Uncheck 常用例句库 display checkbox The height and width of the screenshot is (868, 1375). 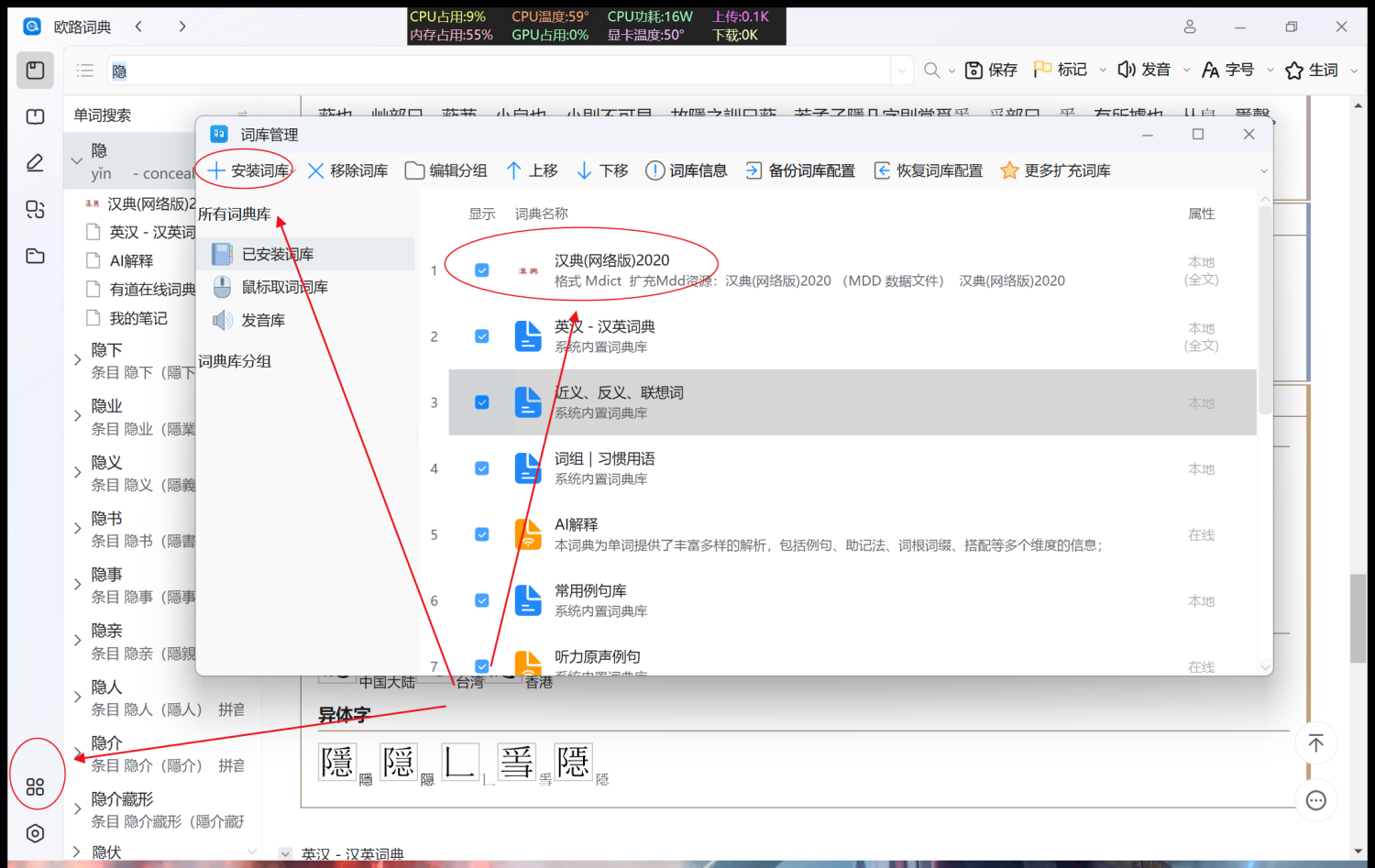pyautogui.click(x=482, y=600)
